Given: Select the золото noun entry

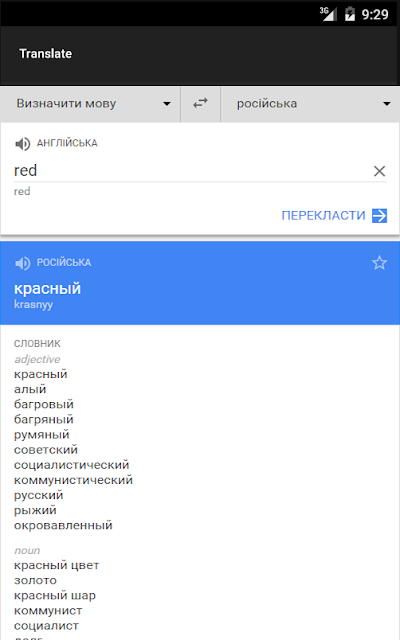Looking at the screenshot, I should (x=35, y=580).
